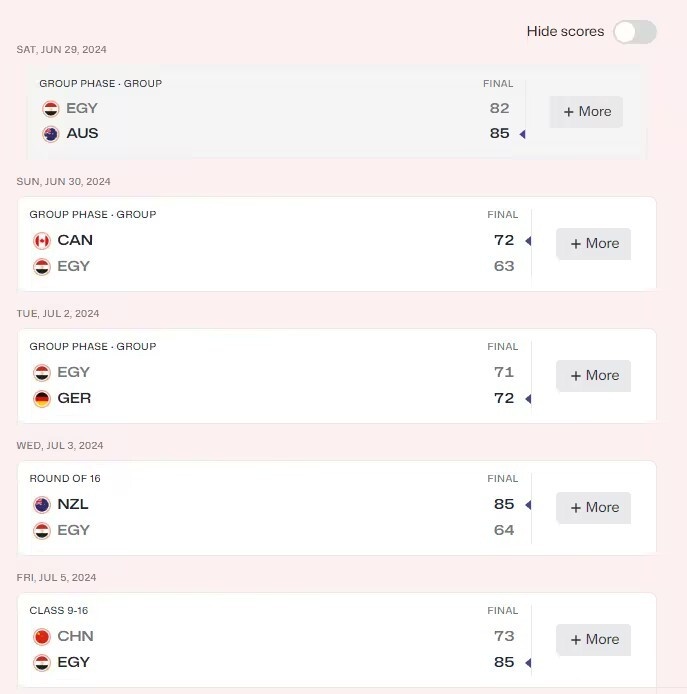The image size is (687, 694).
Task: Expand More for EGY vs GER game
Action: 593,375
